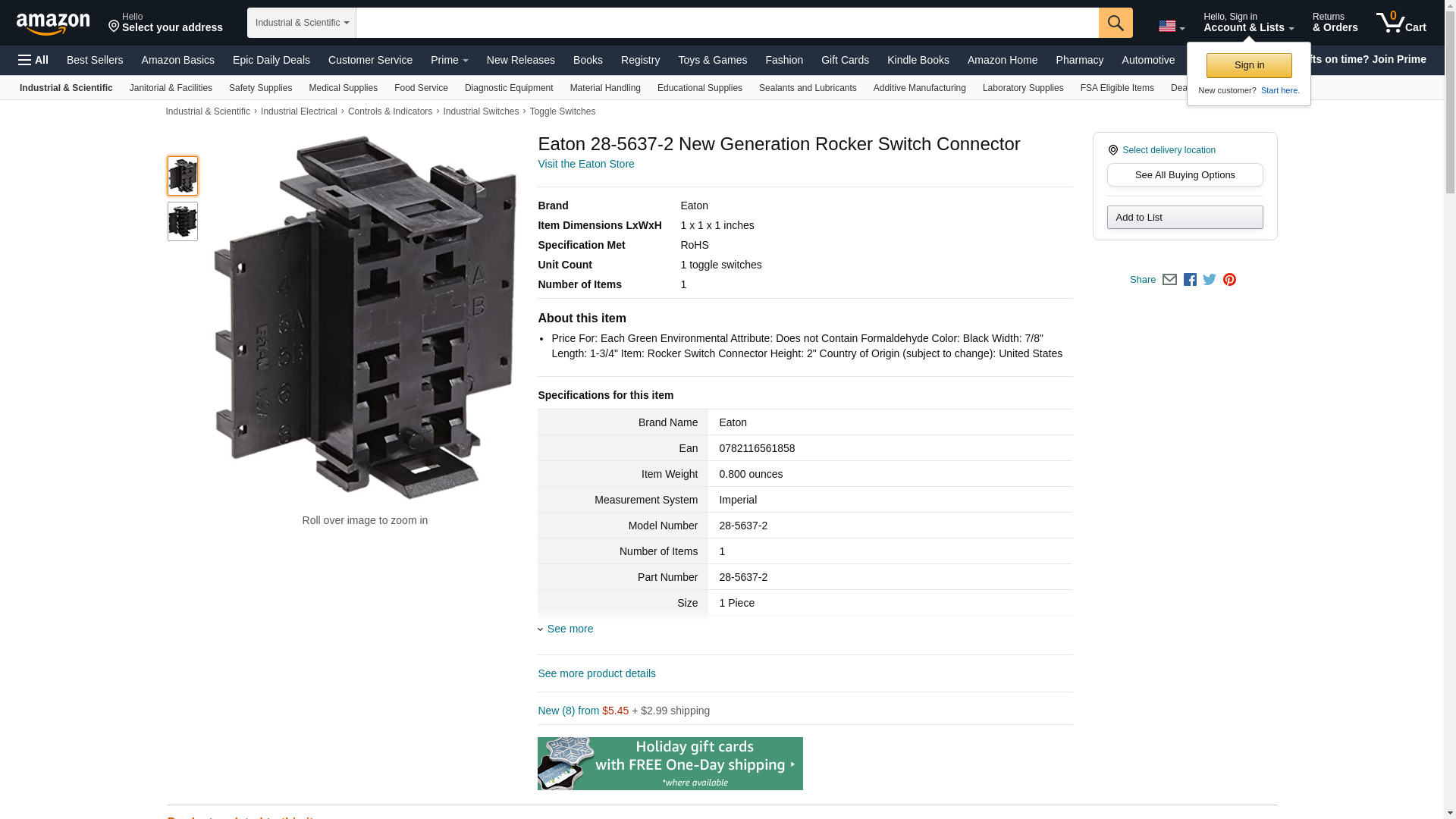Expand the Prime menu dropdown
This screenshot has width=1456, height=819.
[x=449, y=60]
